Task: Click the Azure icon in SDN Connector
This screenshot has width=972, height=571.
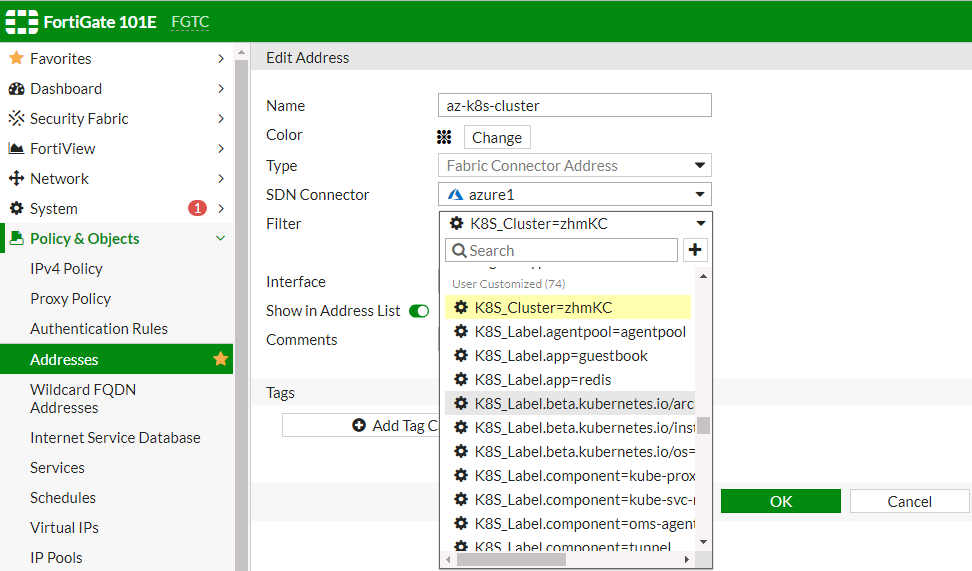Action: pyautogui.click(x=456, y=195)
